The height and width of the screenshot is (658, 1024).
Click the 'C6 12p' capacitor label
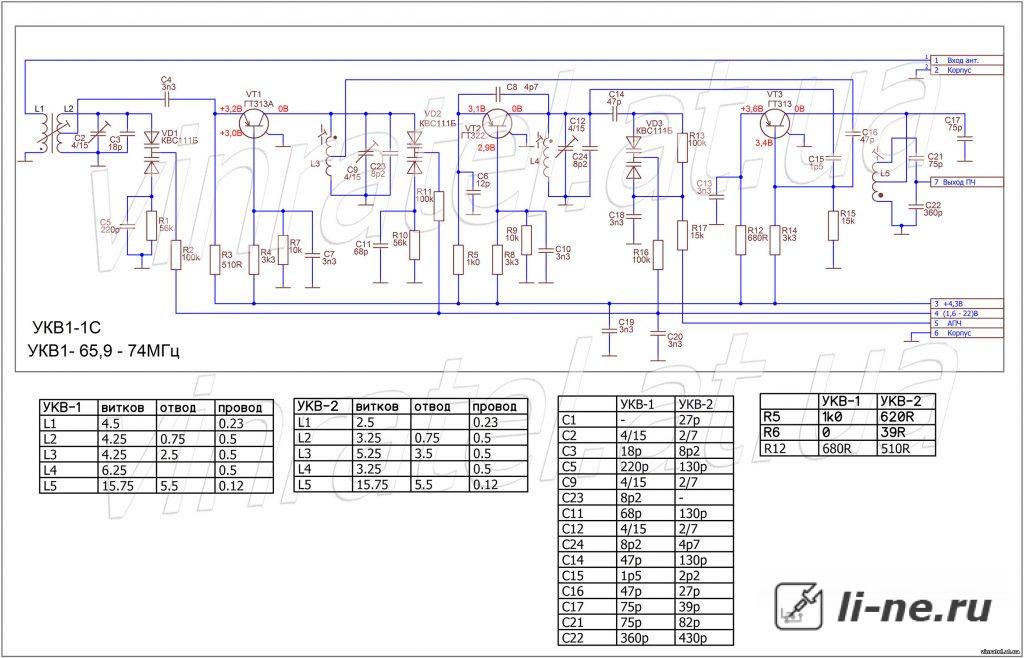(483, 180)
